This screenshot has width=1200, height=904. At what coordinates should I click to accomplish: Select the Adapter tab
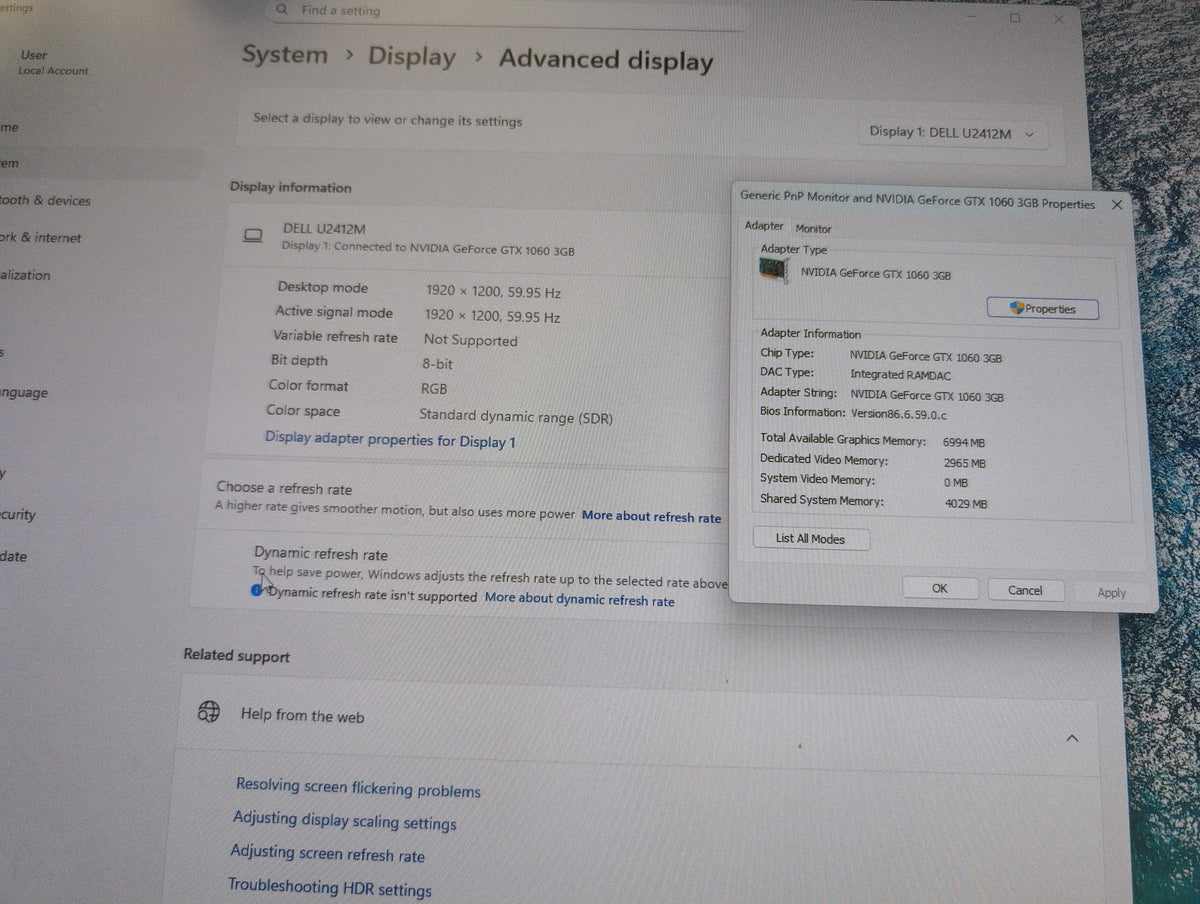[x=764, y=226]
